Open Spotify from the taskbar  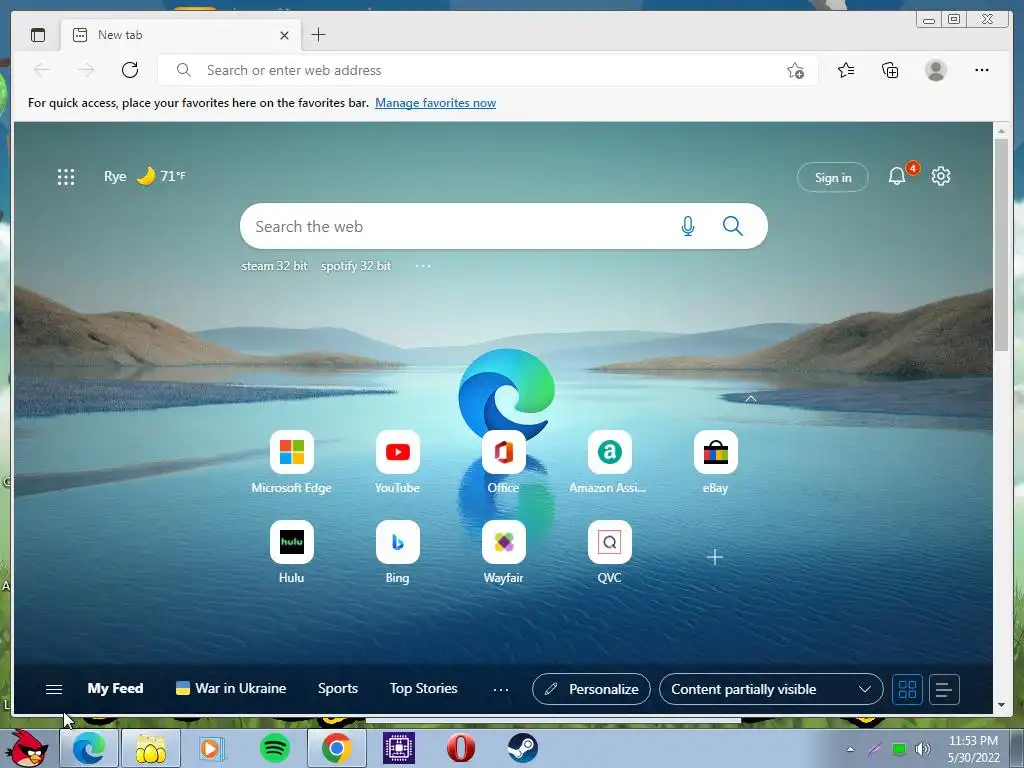pos(274,748)
